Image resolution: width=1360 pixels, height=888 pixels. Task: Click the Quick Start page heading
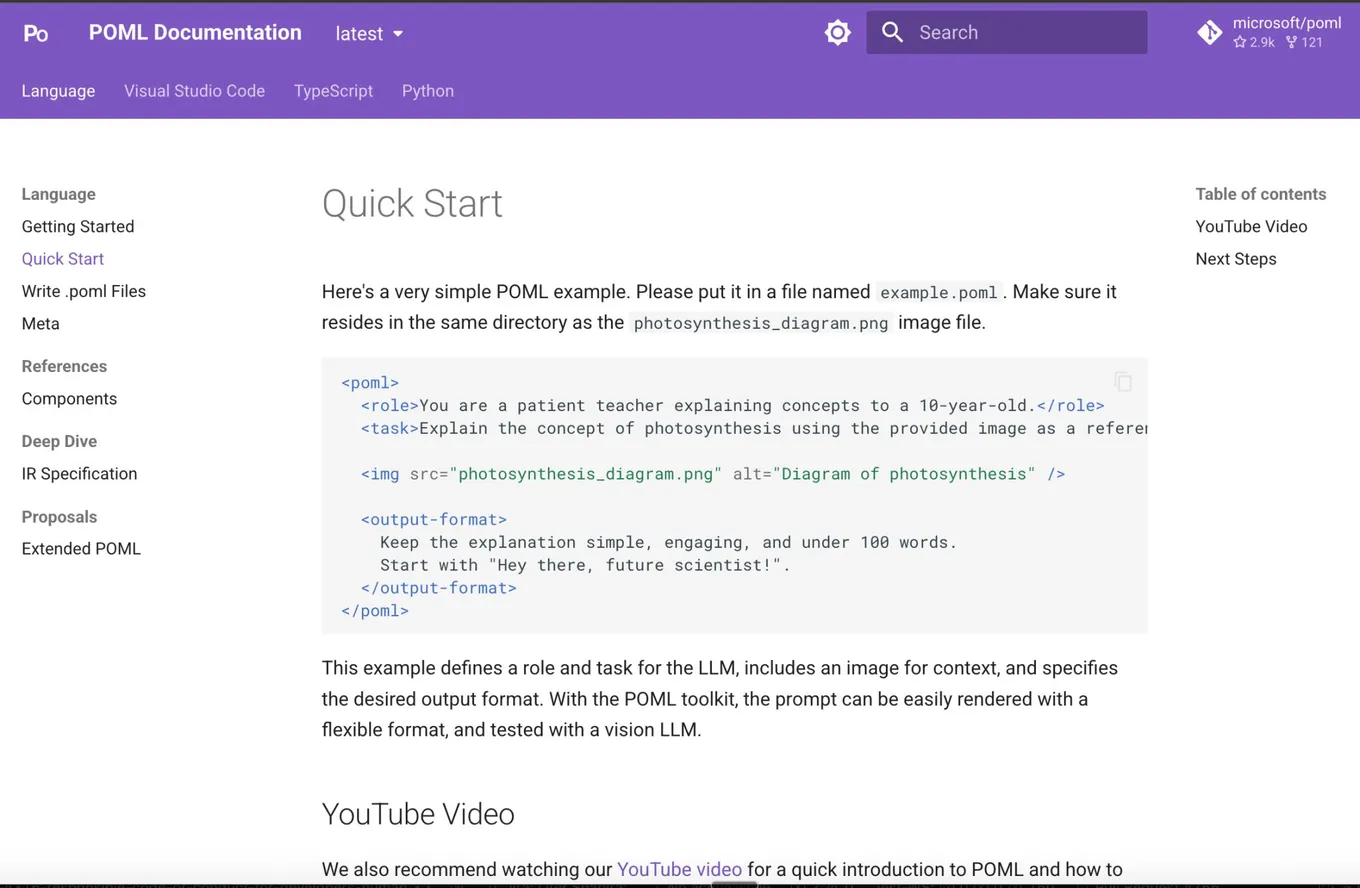click(412, 203)
